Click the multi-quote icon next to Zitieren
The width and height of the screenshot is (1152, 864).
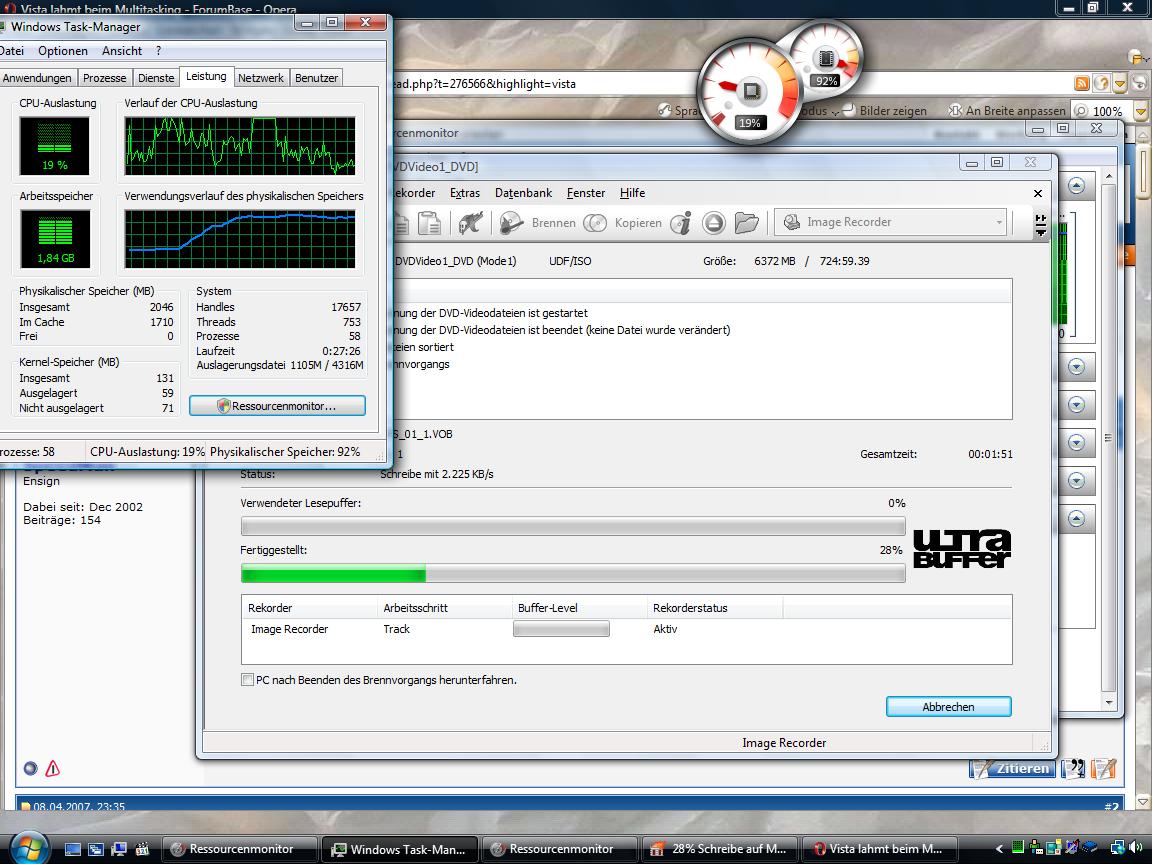[x=1073, y=768]
